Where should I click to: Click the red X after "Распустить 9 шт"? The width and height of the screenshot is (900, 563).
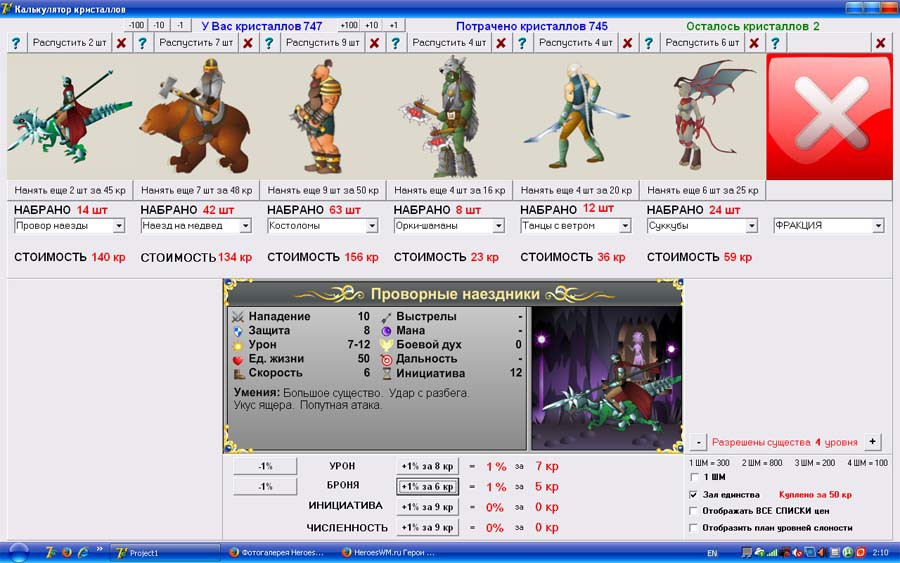click(374, 43)
